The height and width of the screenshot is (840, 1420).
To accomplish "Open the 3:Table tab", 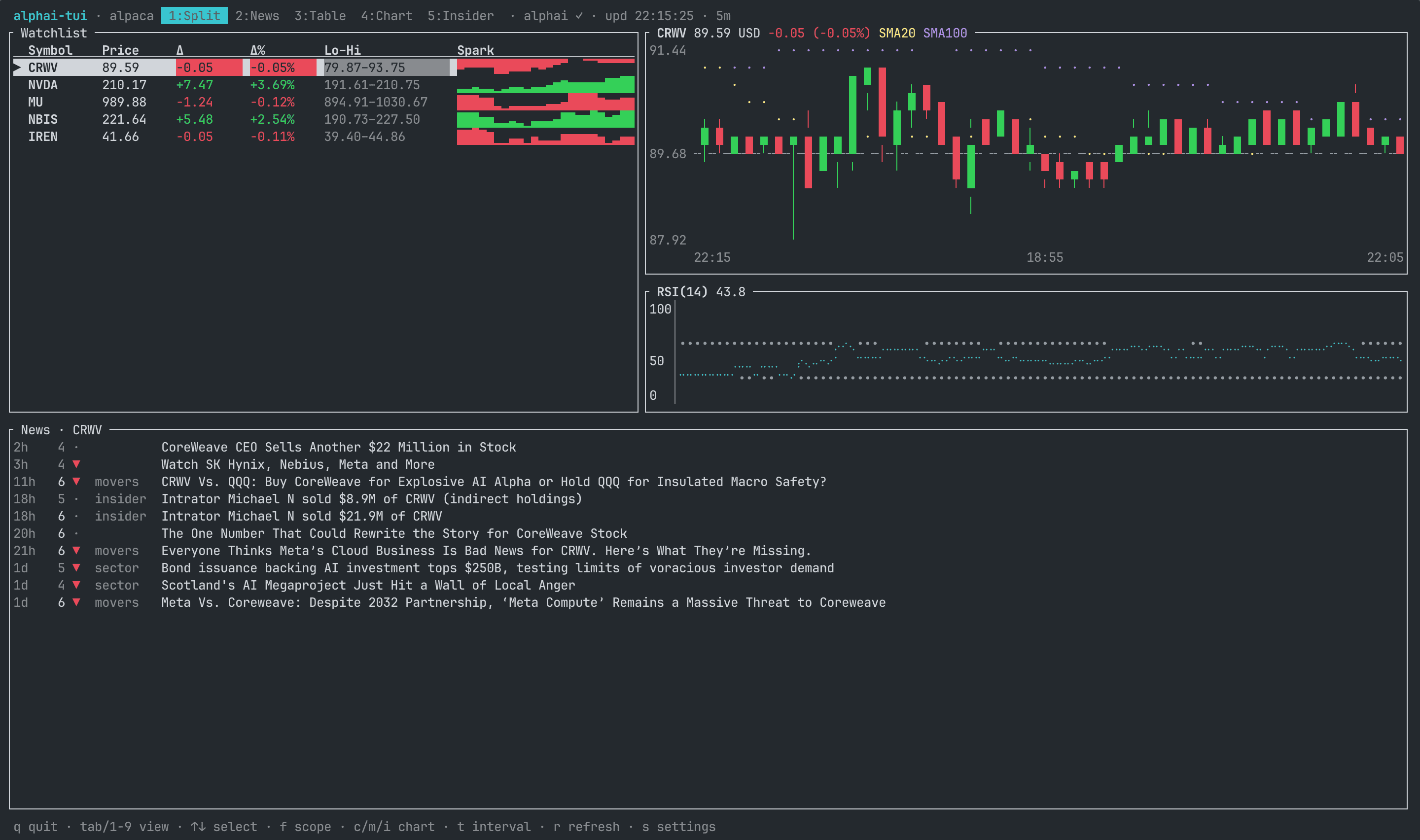I will pyautogui.click(x=320, y=16).
